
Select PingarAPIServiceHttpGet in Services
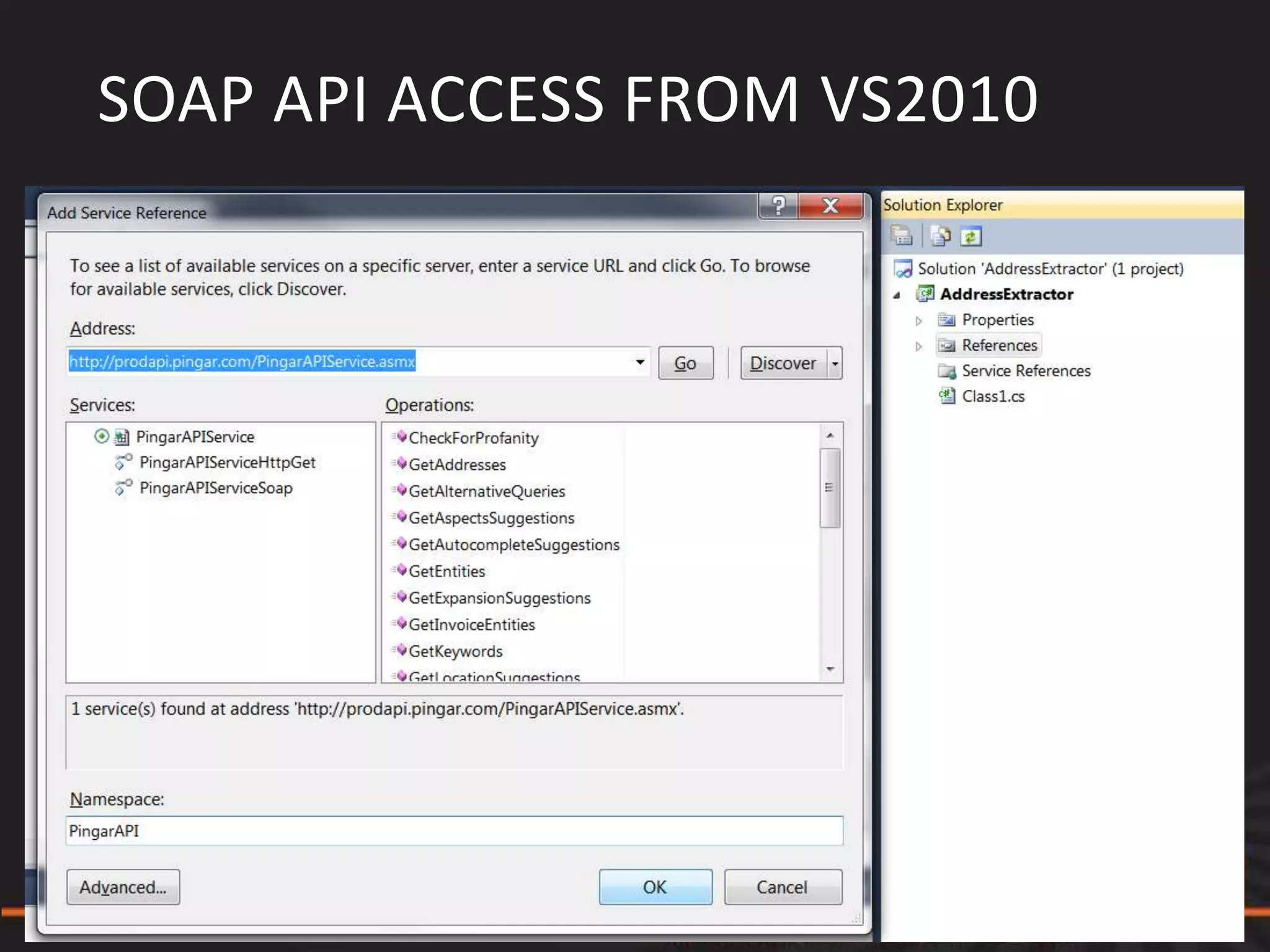227,462
